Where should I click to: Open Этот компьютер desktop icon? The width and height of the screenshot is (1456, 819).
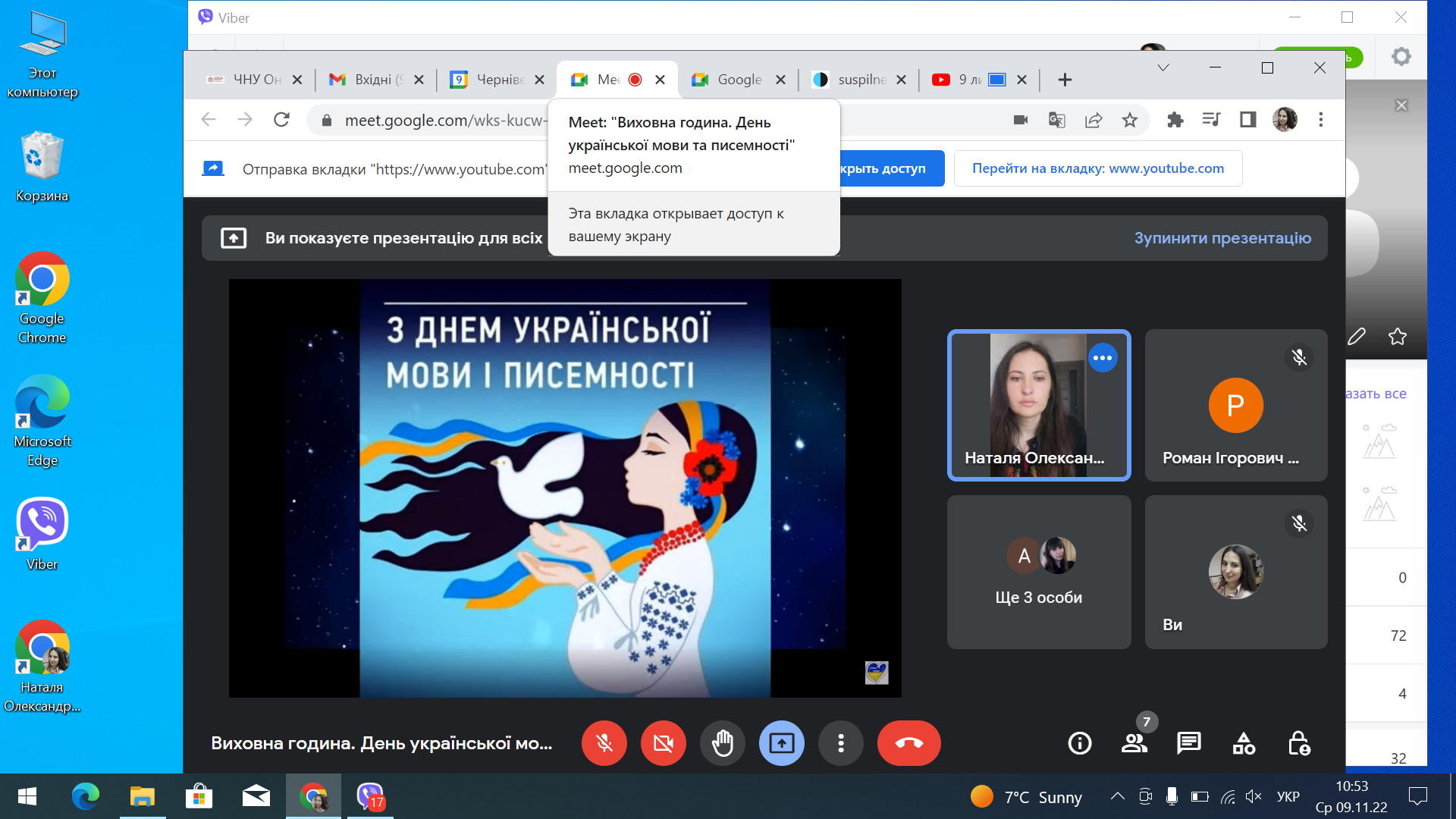42,55
